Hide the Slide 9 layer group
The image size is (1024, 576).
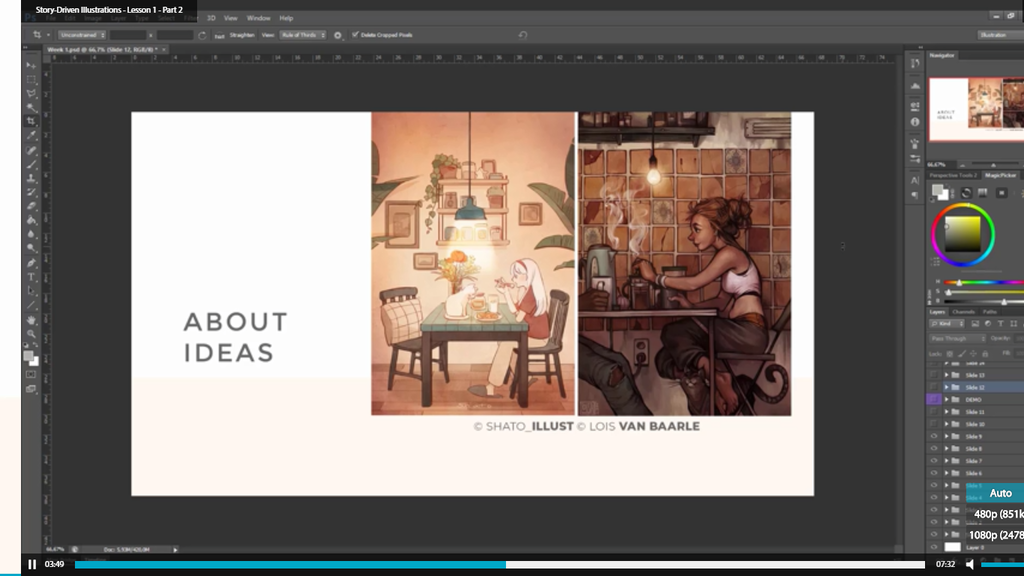point(934,436)
